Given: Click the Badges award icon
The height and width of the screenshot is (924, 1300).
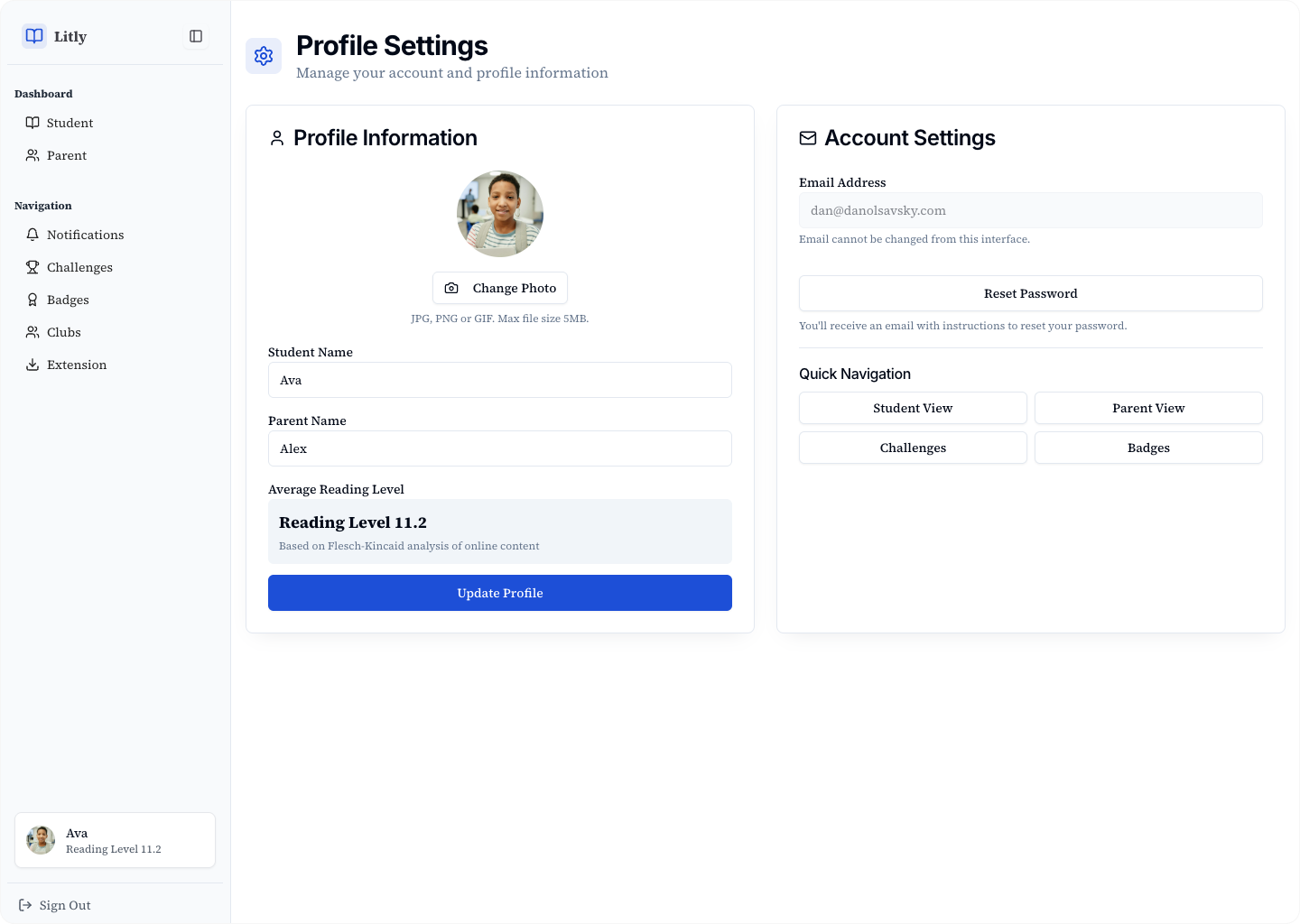Looking at the screenshot, I should 32,300.
